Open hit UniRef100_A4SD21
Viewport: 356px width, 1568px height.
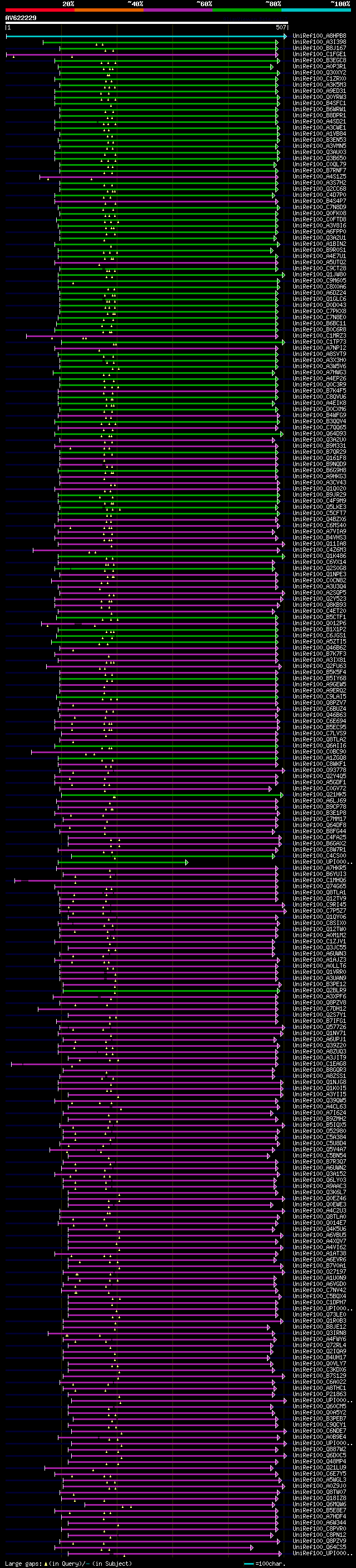point(319,122)
